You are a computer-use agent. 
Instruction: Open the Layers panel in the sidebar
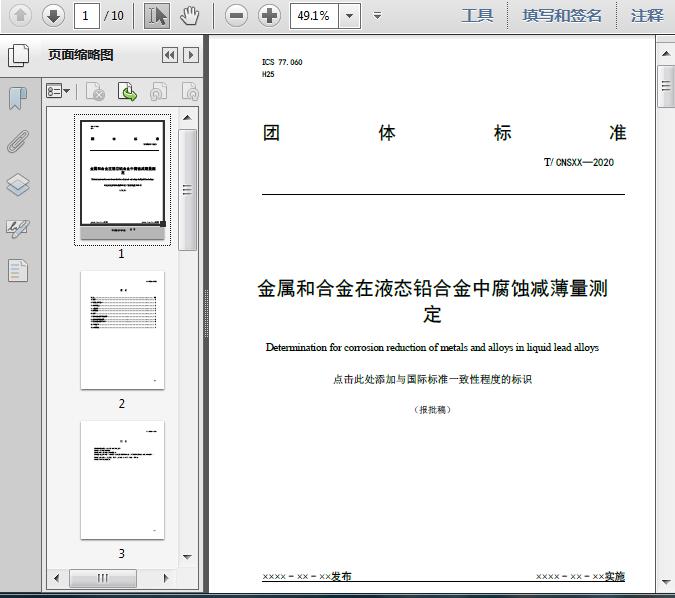(18, 185)
